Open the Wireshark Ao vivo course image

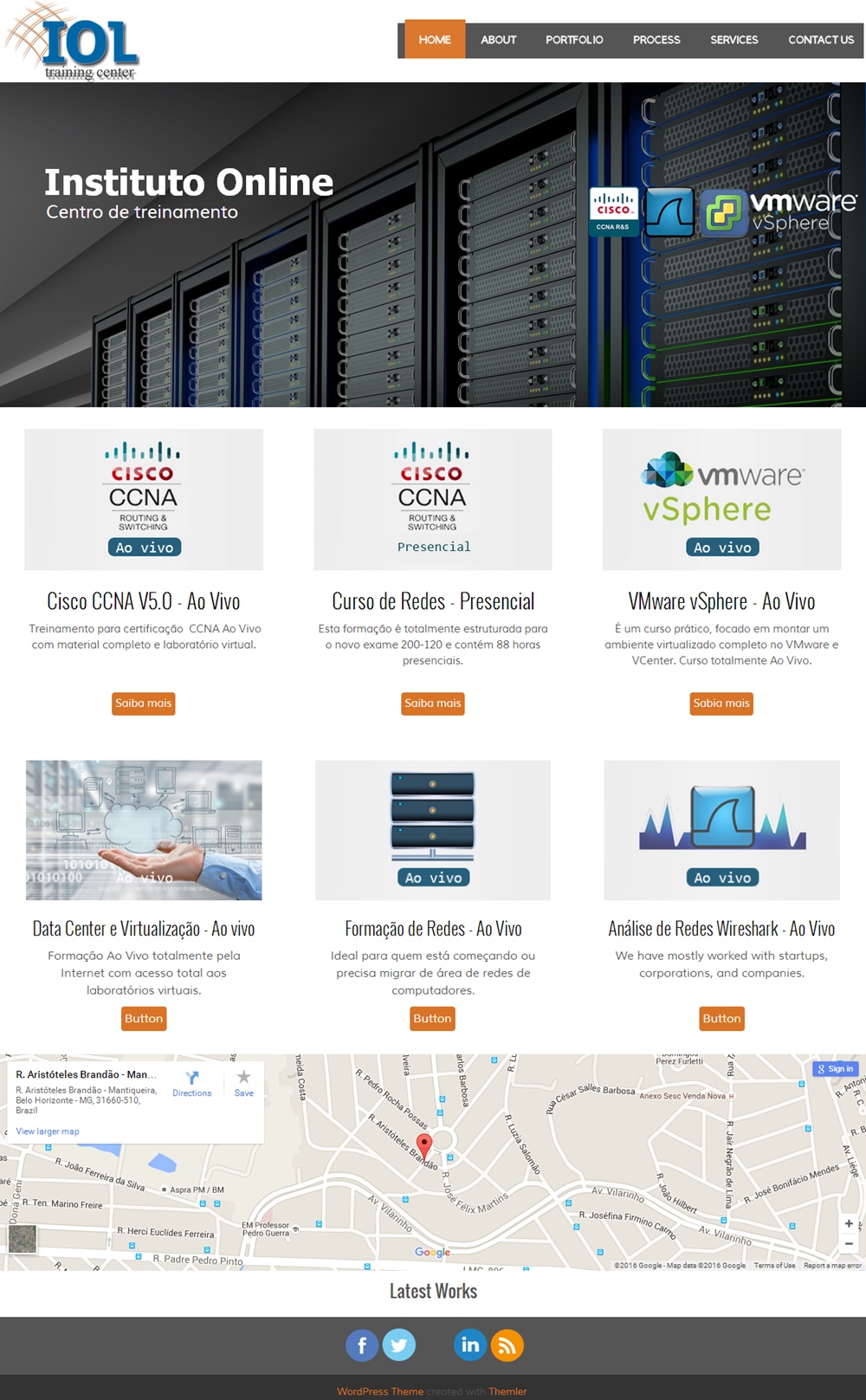(722, 830)
